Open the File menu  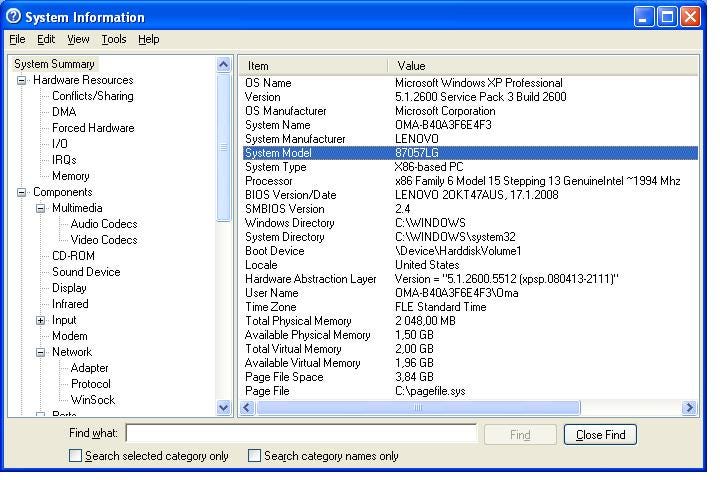tap(17, 40)
